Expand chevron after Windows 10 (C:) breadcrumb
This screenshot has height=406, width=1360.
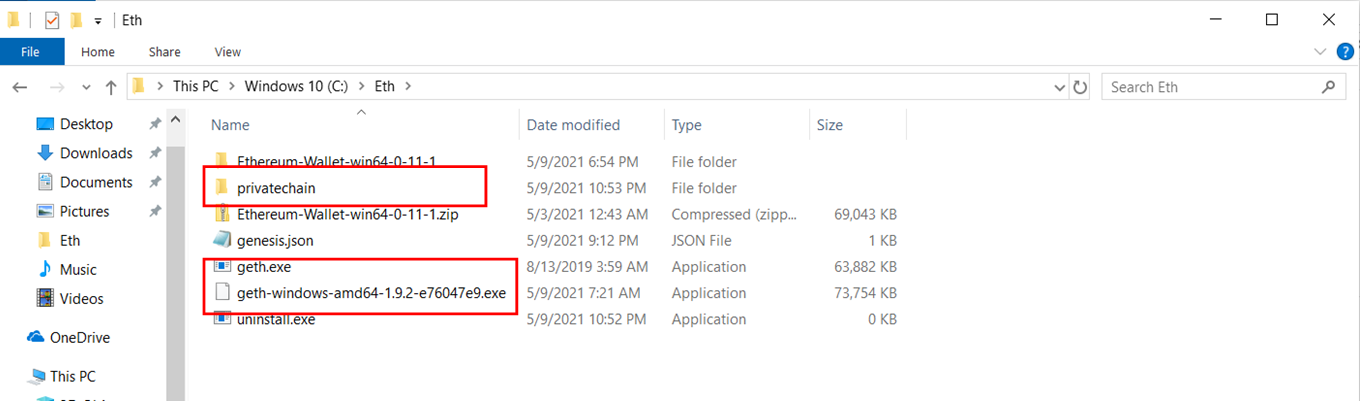(x=361, y=87)
